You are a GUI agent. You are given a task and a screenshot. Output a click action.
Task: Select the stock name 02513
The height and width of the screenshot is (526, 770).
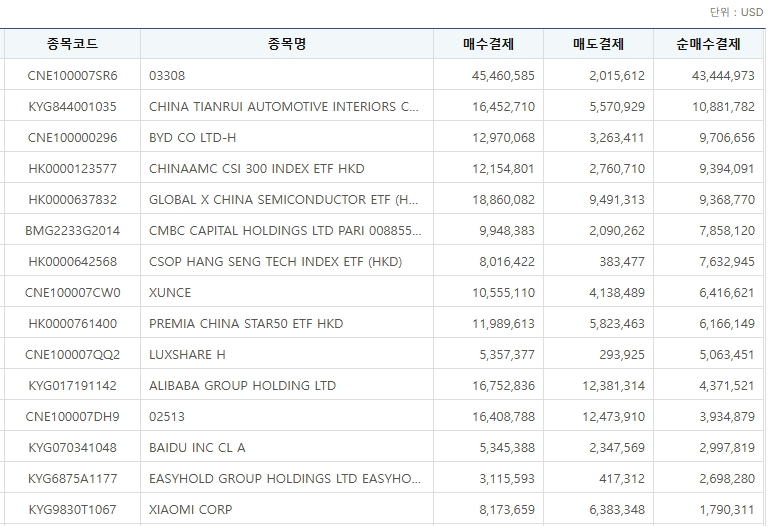(x=167, y=416)
